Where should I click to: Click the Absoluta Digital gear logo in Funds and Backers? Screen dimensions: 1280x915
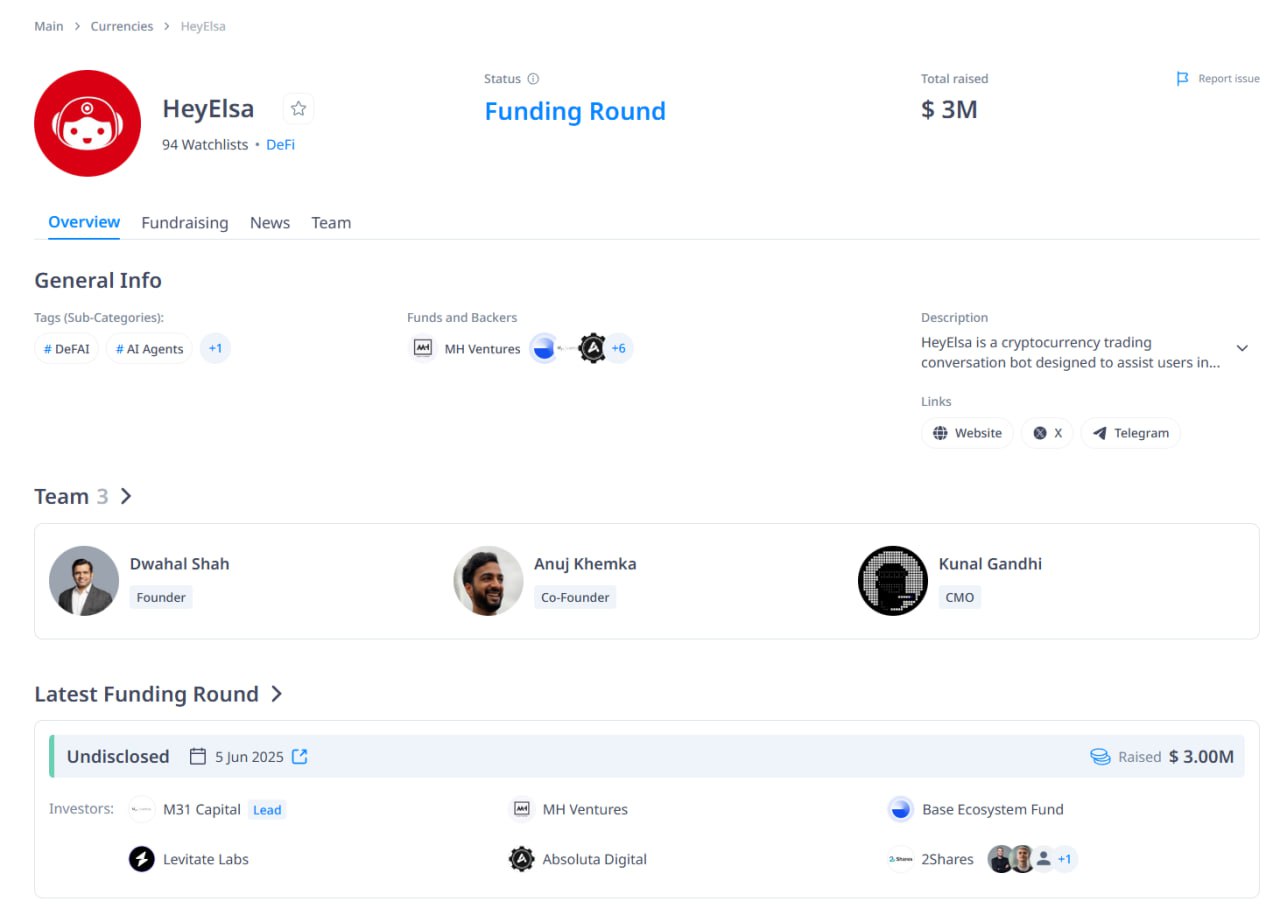(x=593, y=349)
